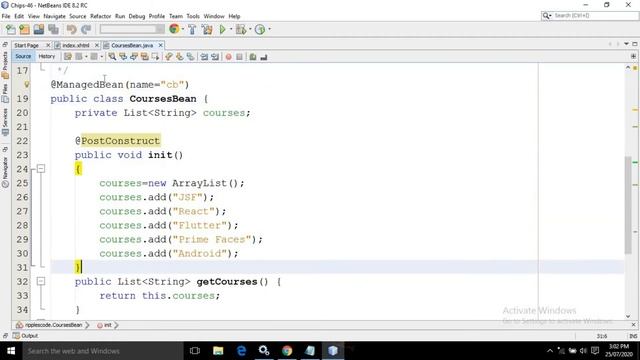The height and width of the screenshot is (360, 640).
Task: Click the Build Project hammer icon
Action: (192, 29)
